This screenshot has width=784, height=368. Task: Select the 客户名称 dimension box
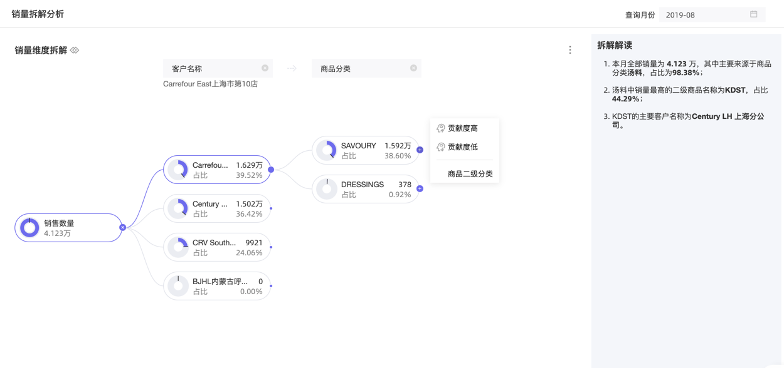218,68
